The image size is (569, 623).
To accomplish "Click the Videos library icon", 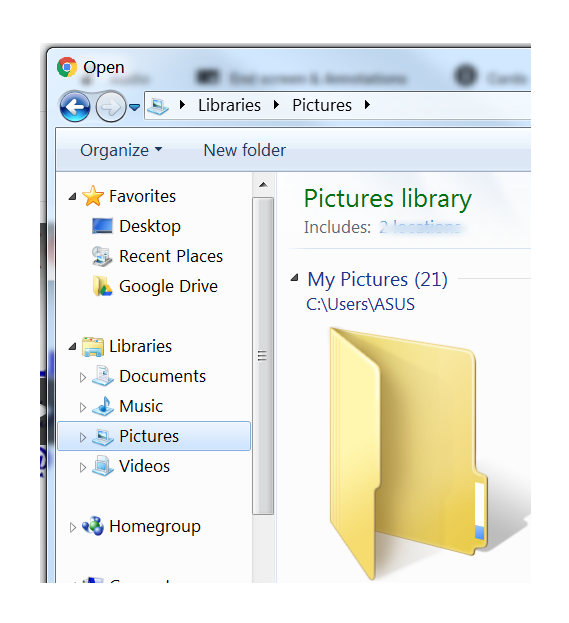I will [x=103, y=466].
